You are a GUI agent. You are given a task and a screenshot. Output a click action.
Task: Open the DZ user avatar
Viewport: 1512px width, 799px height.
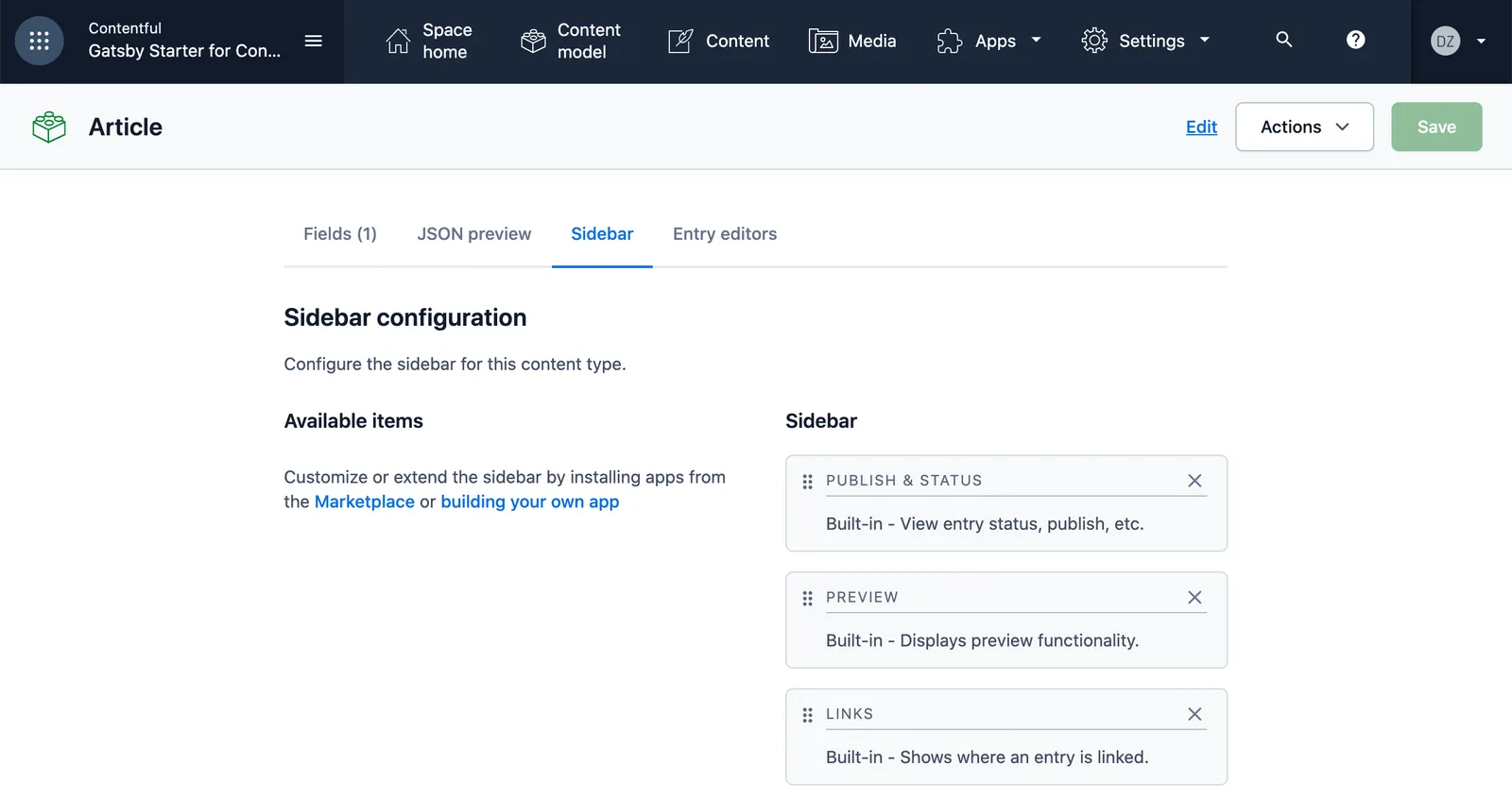pos(1445,41)
